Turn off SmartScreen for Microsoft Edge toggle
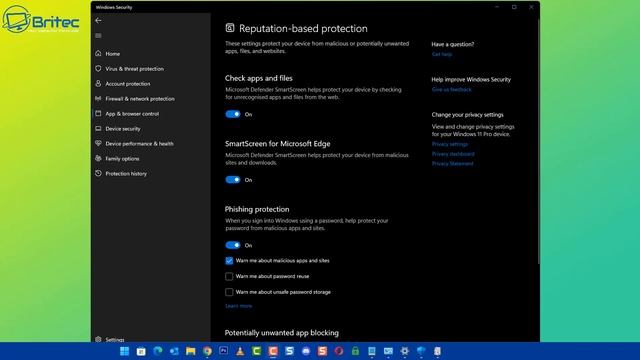 (x=233, y=180)
